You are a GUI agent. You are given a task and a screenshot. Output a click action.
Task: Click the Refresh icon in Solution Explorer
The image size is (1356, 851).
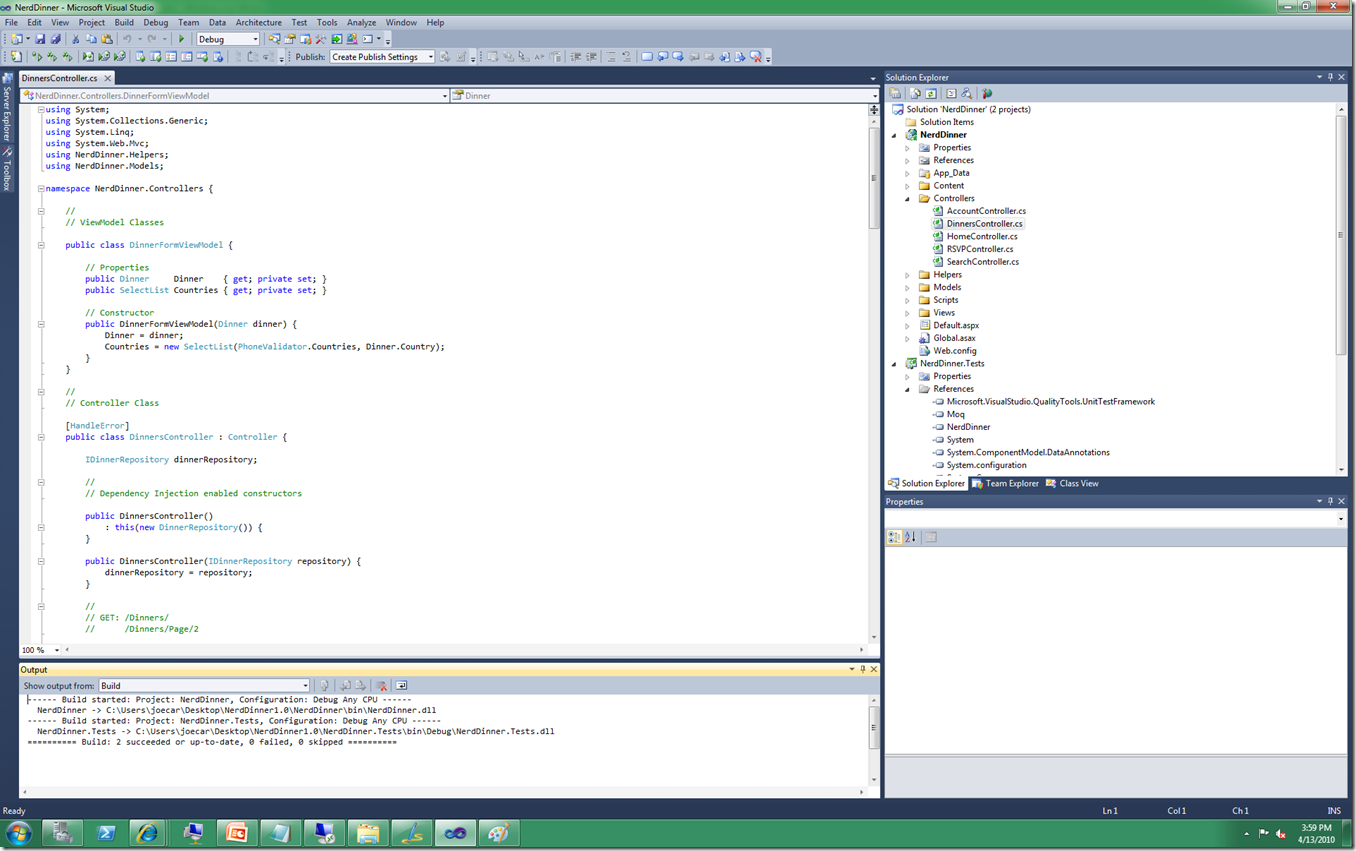tap(931, 93)
